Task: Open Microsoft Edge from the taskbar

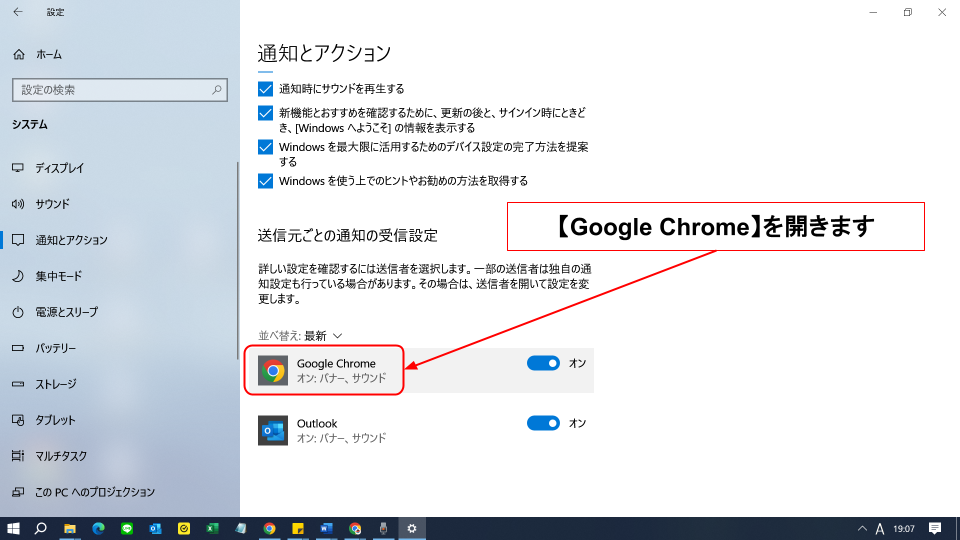Action: point(98,528)
